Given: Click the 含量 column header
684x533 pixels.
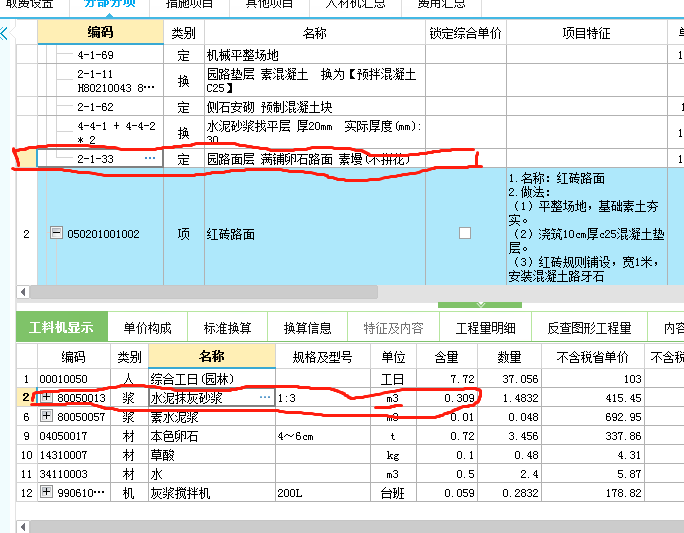Looking at the screenshot, I should click(x=447, y=357).
